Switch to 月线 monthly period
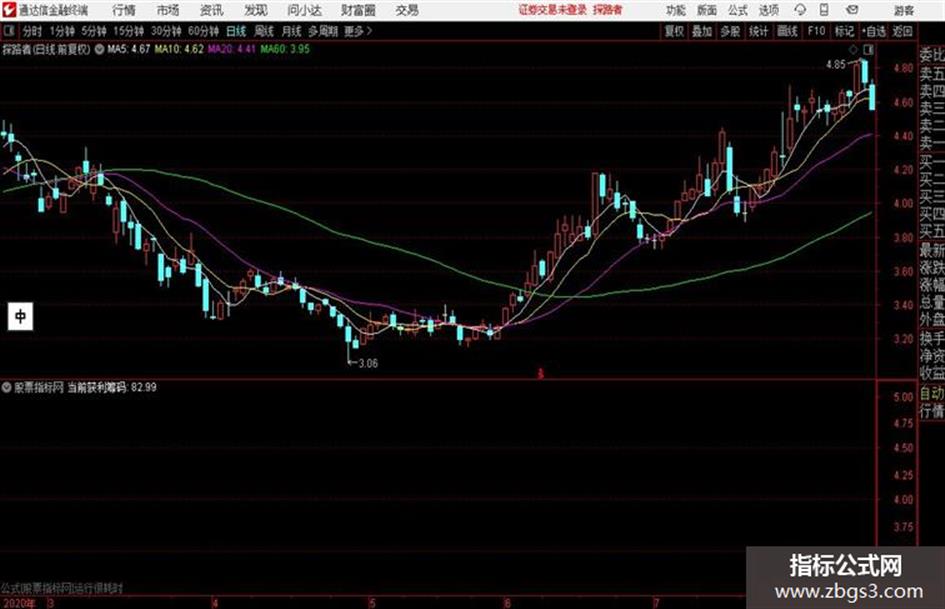Screen dimensions: 945x609 pos(292,31)
